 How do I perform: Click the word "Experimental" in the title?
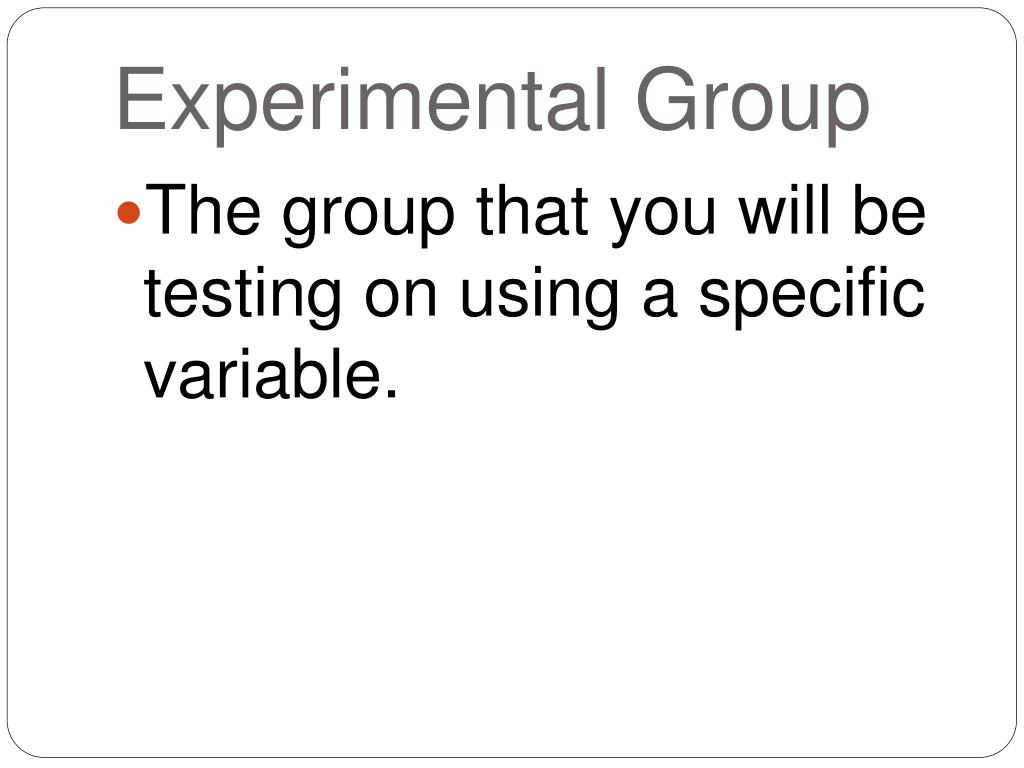point(363,104)
